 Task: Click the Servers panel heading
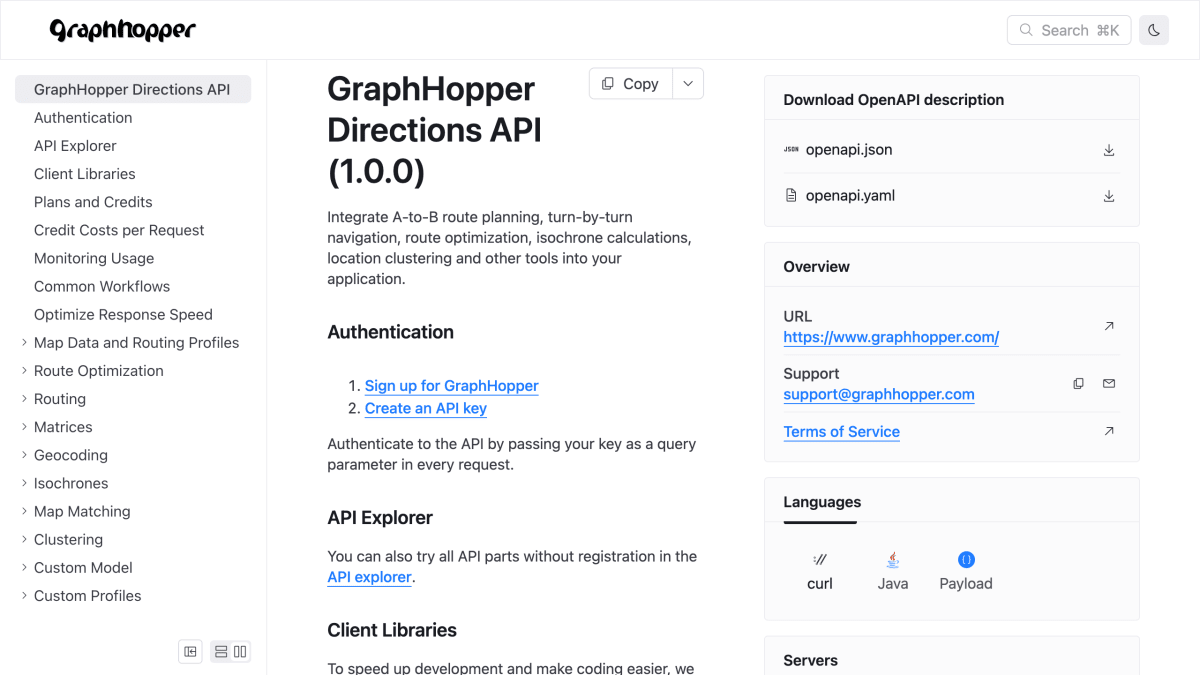click(810, 660)
